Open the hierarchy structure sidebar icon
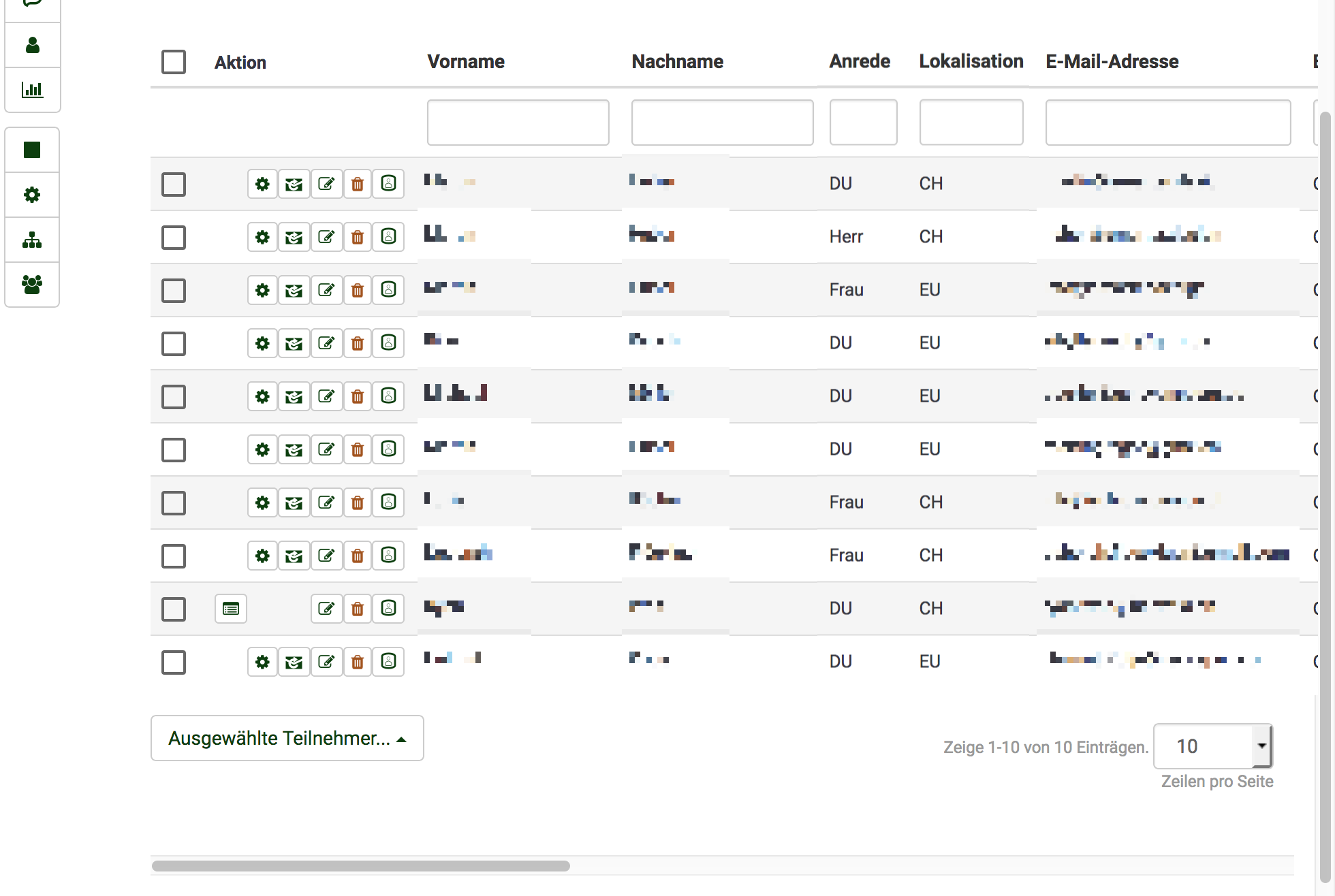This screenshot has height=896, width=1335. tap(32, 240)
